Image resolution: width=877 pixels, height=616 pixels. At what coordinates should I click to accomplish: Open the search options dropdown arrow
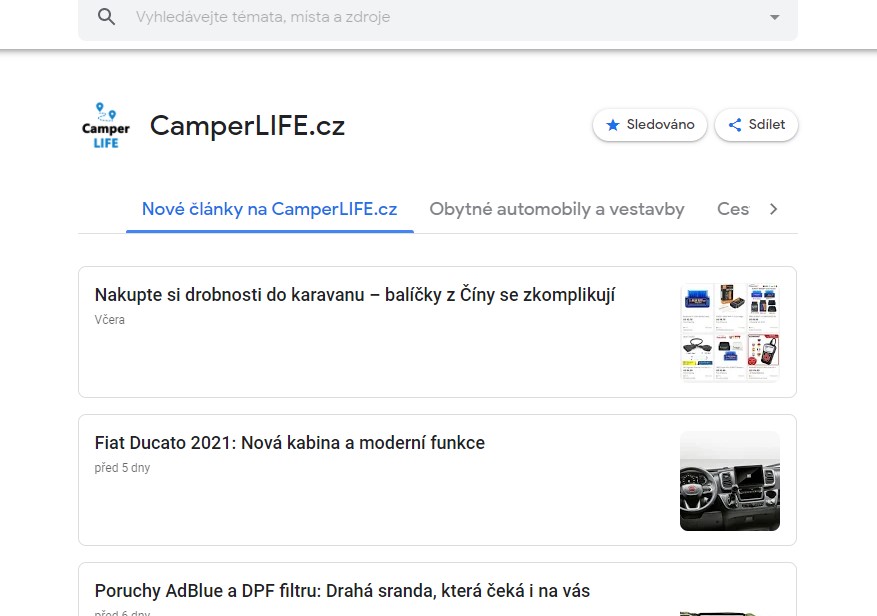click(x=775, y=17)
